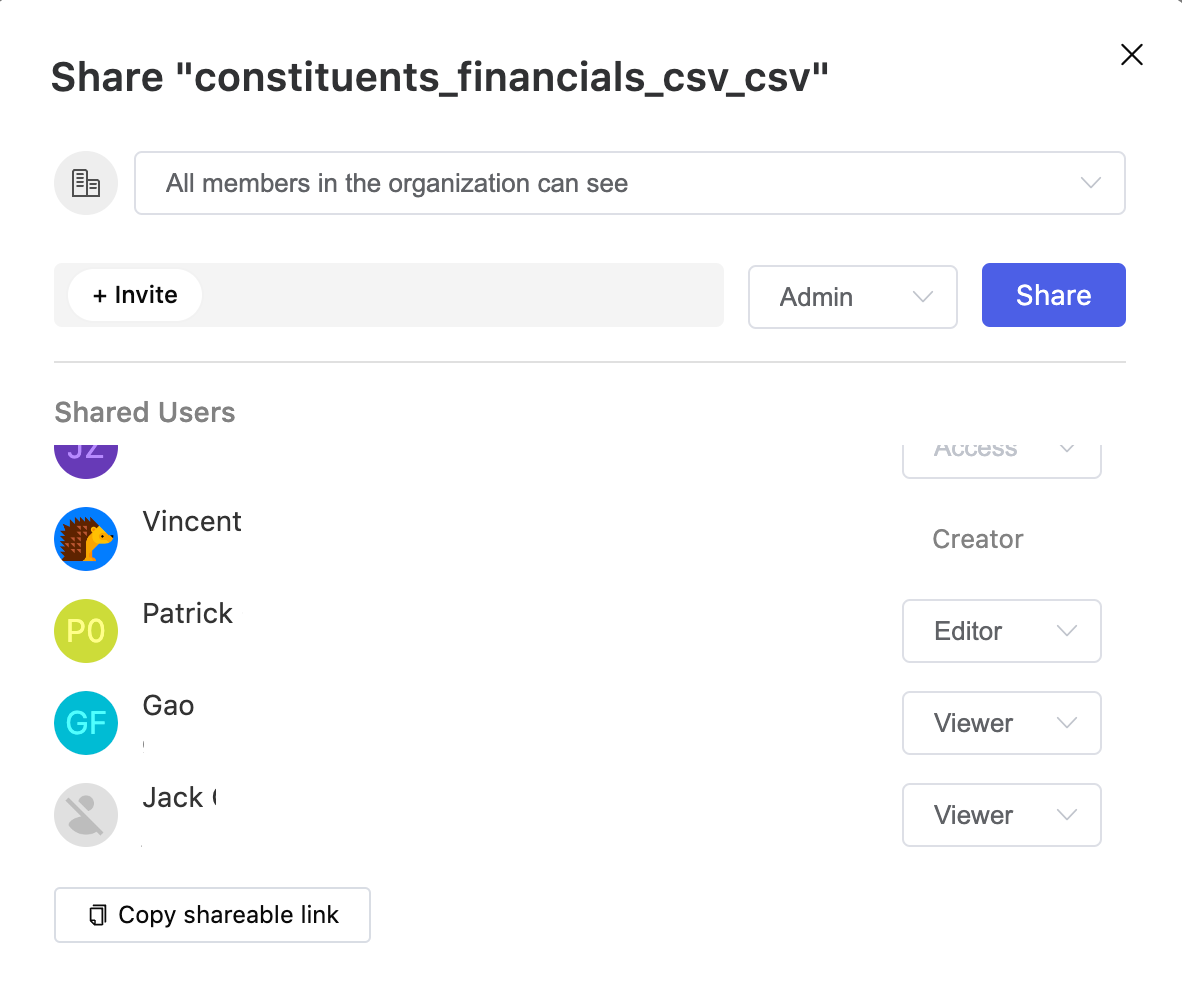Click Gao's teal GF avatar
The image size is (1182, 998).
[86, 723]
